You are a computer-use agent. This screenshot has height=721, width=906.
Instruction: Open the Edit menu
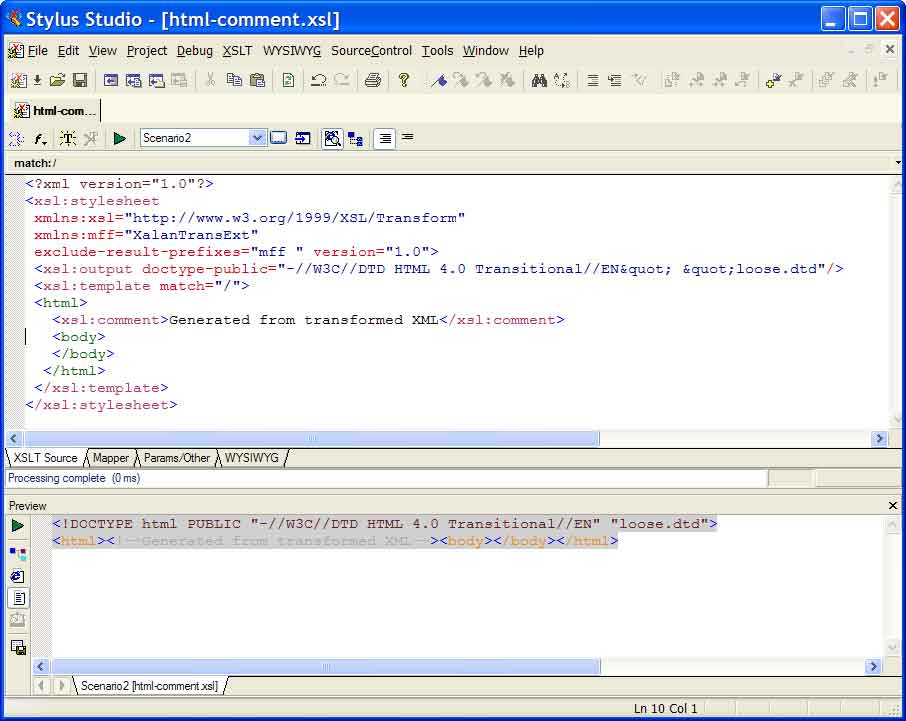point(68,51)
